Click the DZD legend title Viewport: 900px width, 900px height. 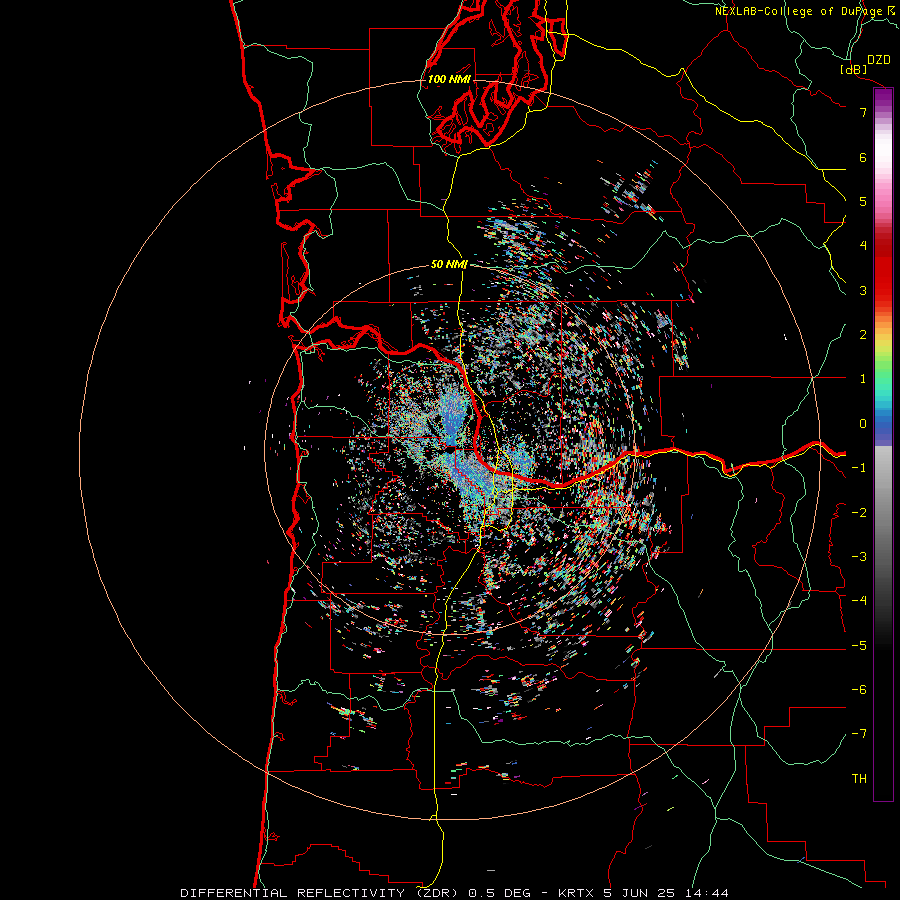(x=879, y=60)
